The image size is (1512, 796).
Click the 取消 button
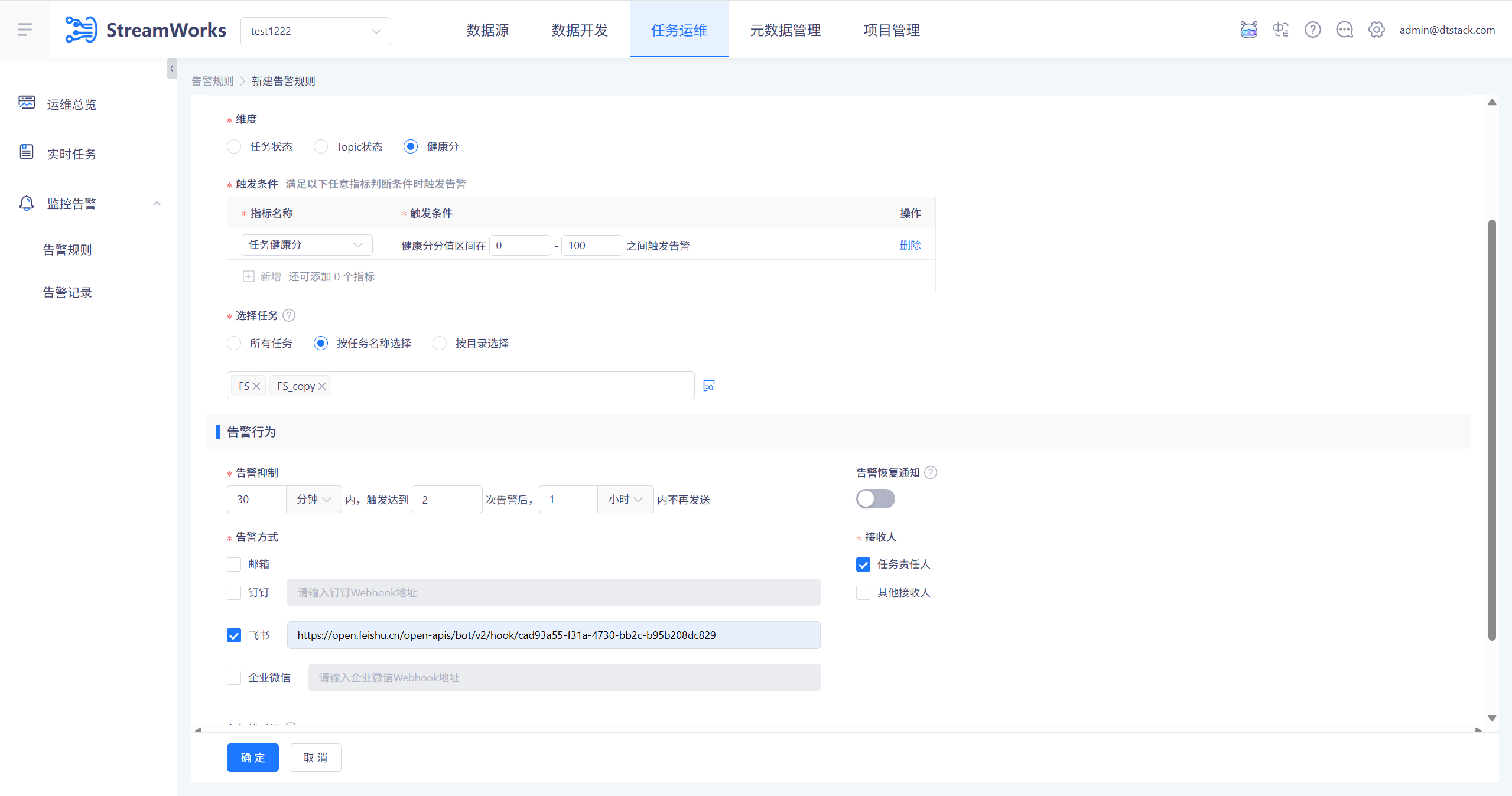point(316,758)
